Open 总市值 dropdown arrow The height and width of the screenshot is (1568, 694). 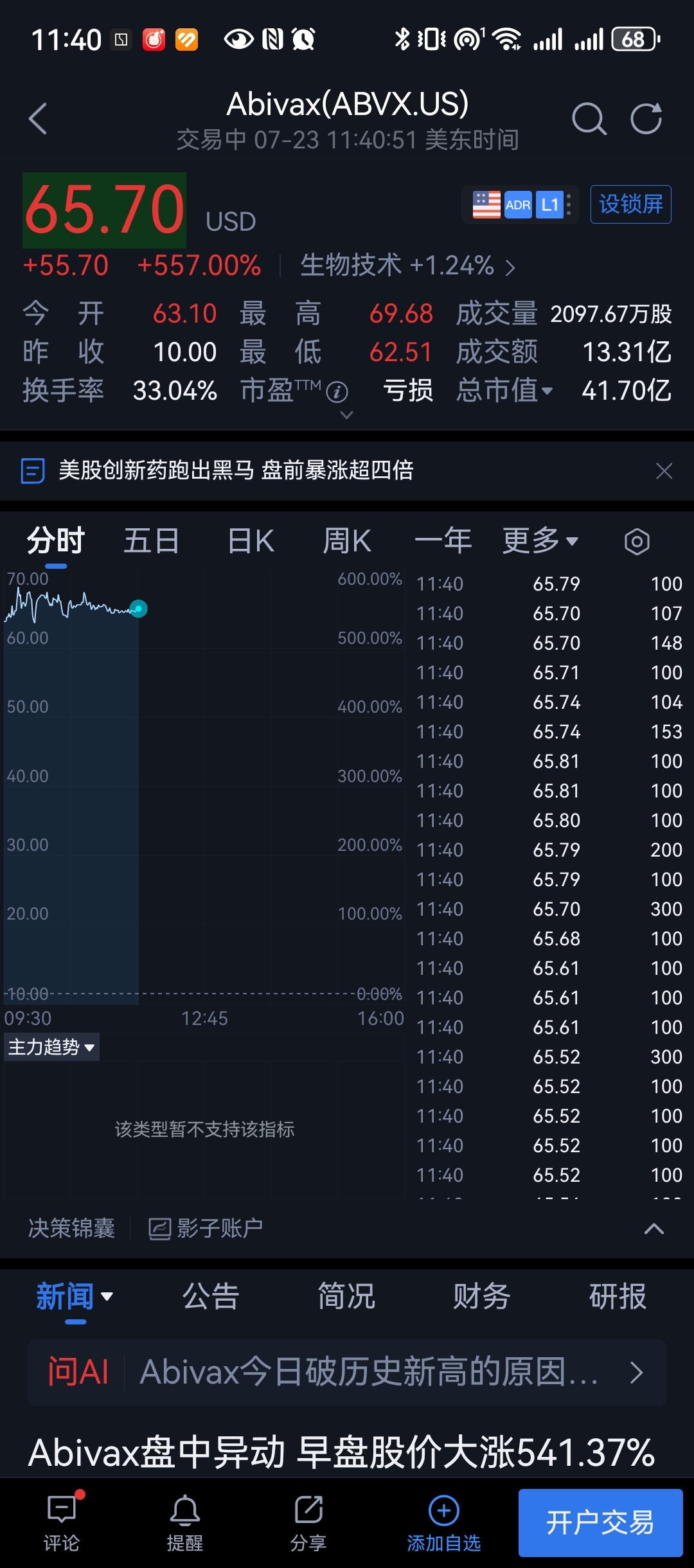[x=547, y=391]
